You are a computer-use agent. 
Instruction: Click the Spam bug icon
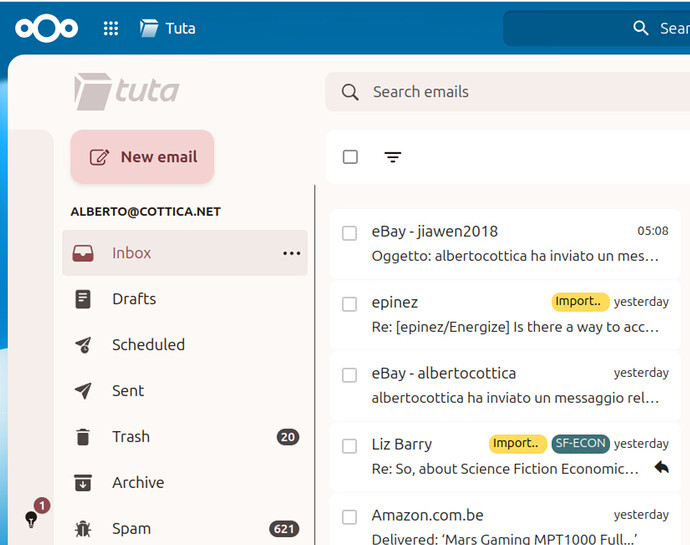point(83,529)
